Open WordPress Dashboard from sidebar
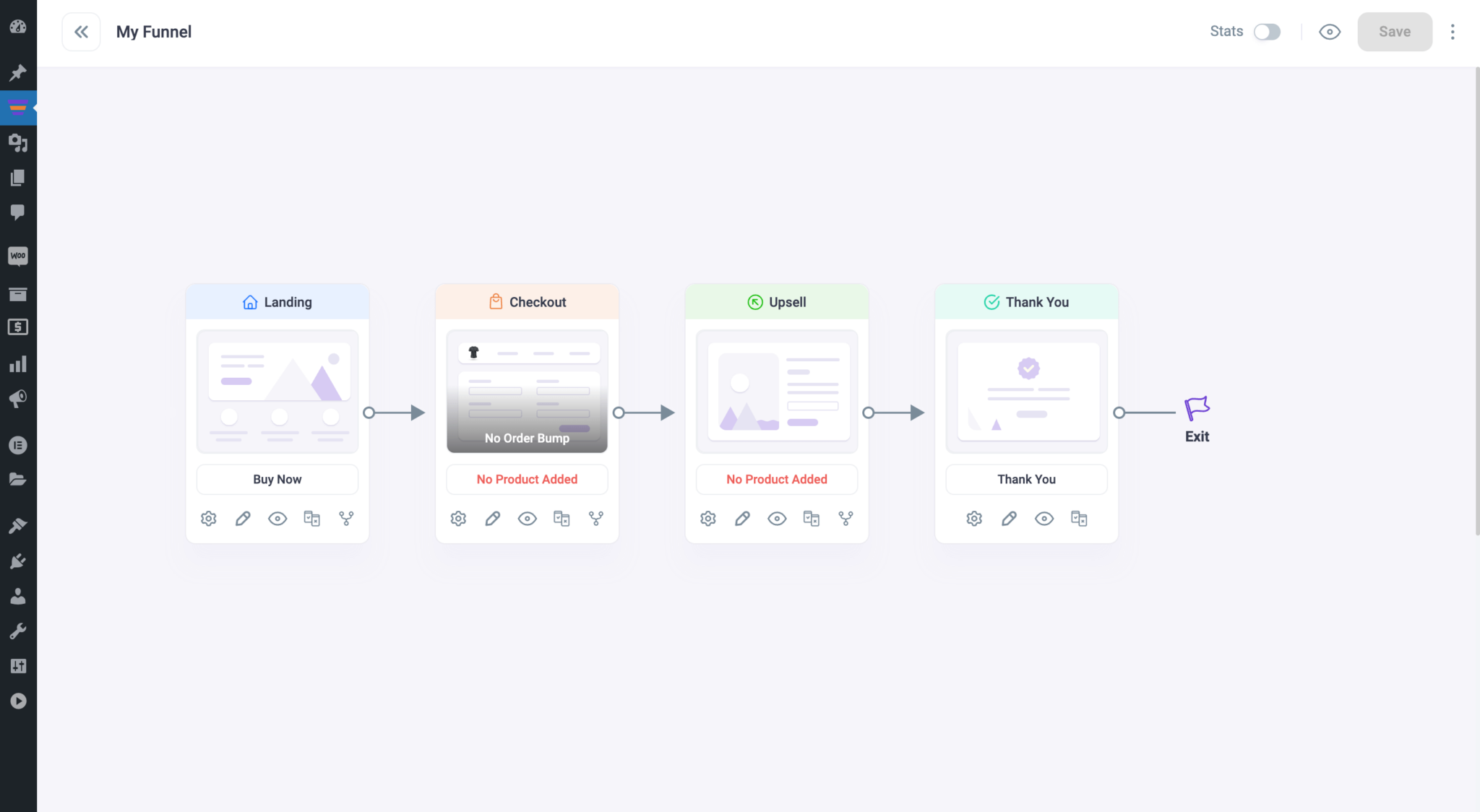The width and height of the screenshot is (1480, 812). click(18, 27)
